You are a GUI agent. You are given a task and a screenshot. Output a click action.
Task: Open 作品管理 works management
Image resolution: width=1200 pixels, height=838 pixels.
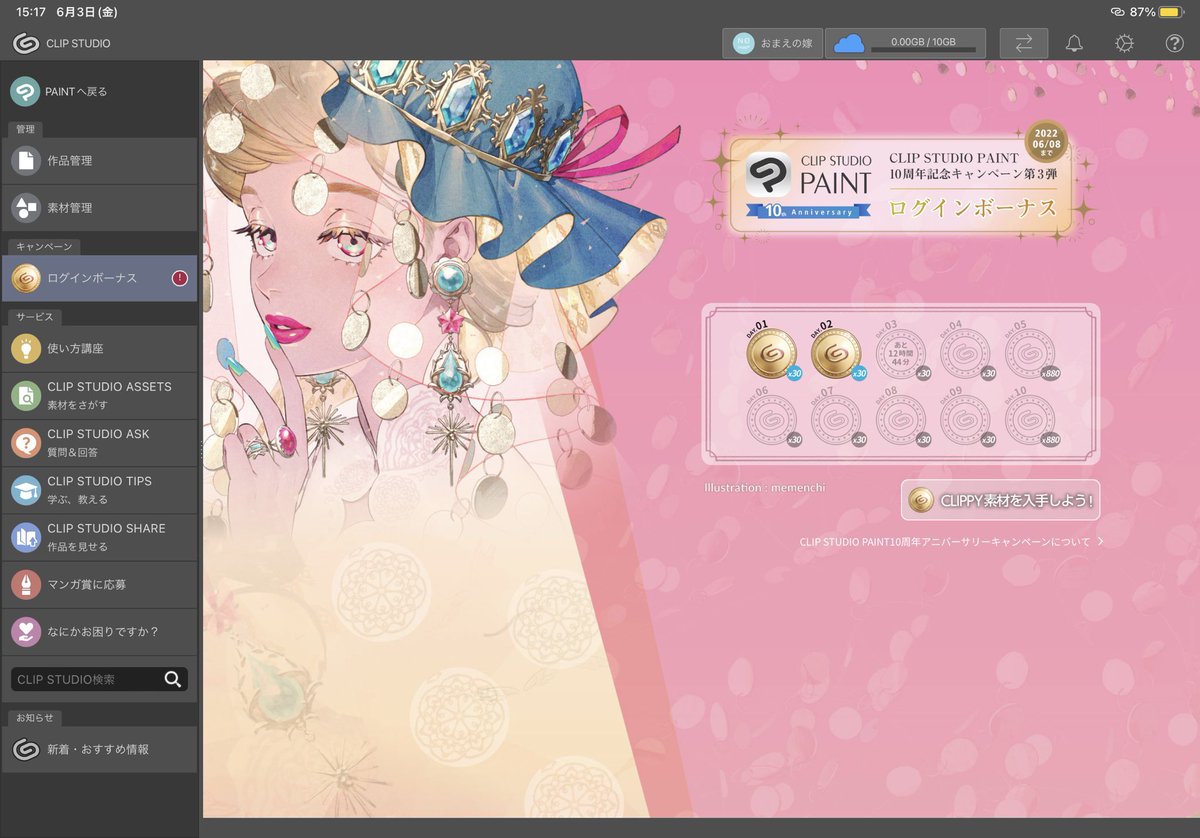(99, 161)
